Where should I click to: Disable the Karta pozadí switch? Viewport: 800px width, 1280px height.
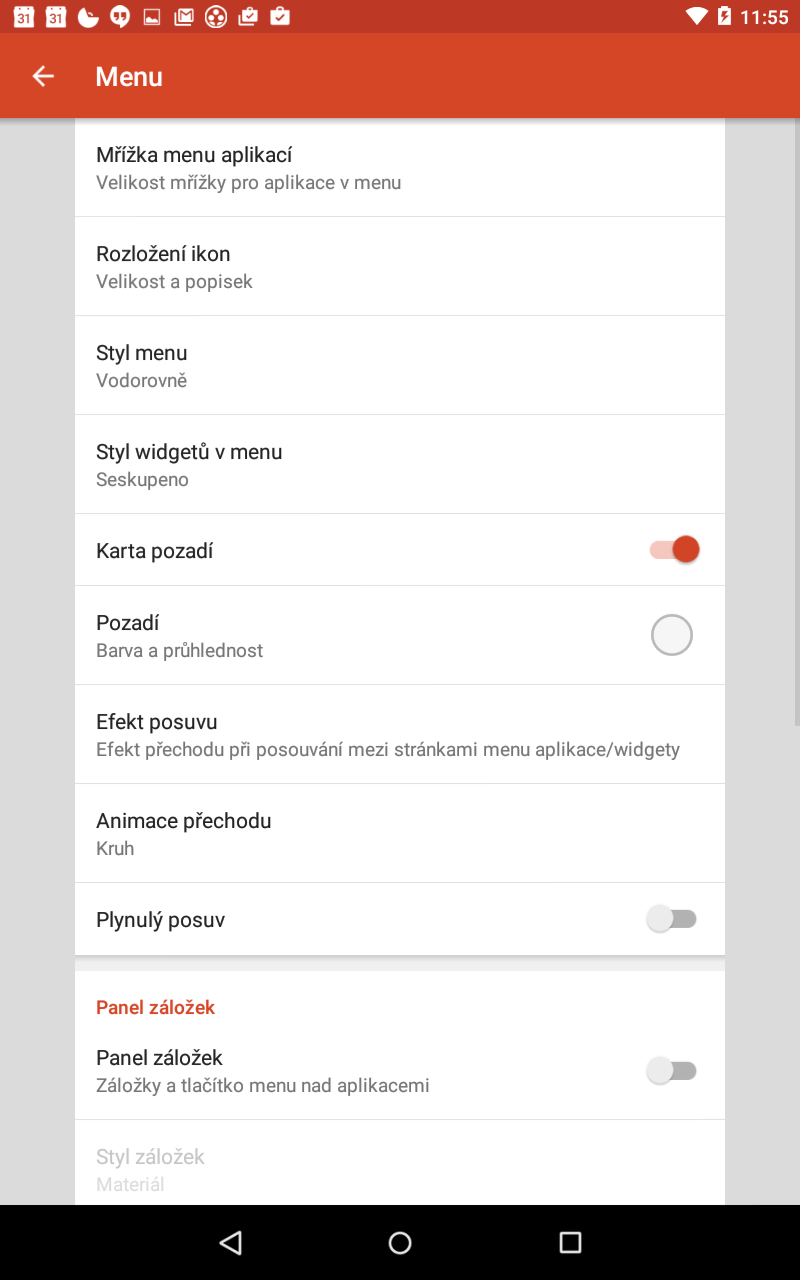tap(673, 549)
